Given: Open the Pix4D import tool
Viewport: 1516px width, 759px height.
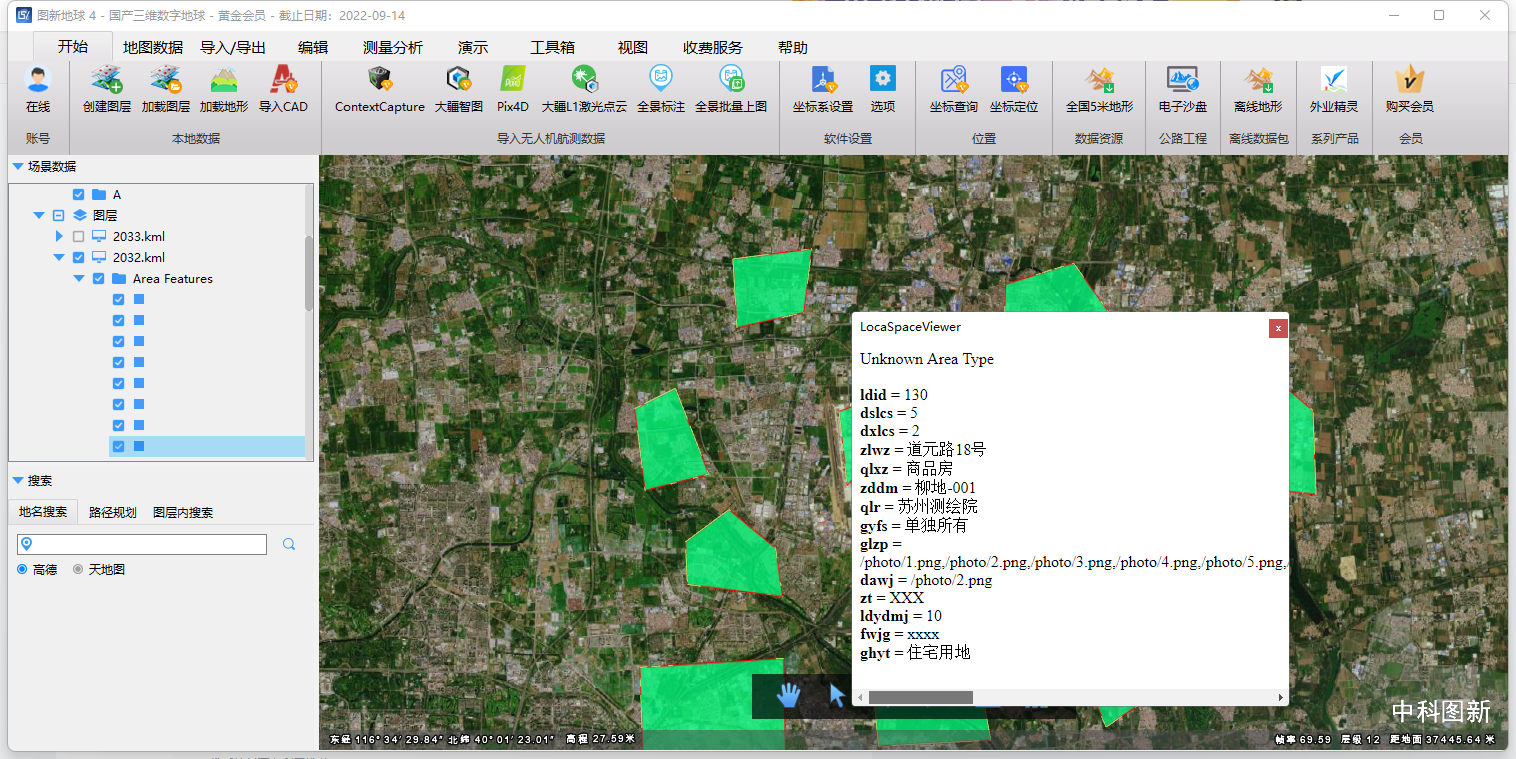Looking at the screenshot, I should point(513,90).
